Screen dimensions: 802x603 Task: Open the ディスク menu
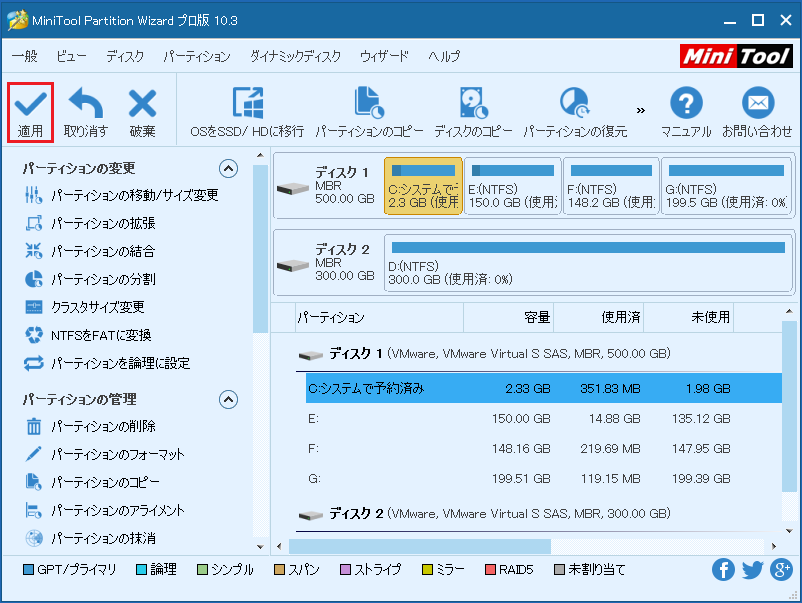125,56
